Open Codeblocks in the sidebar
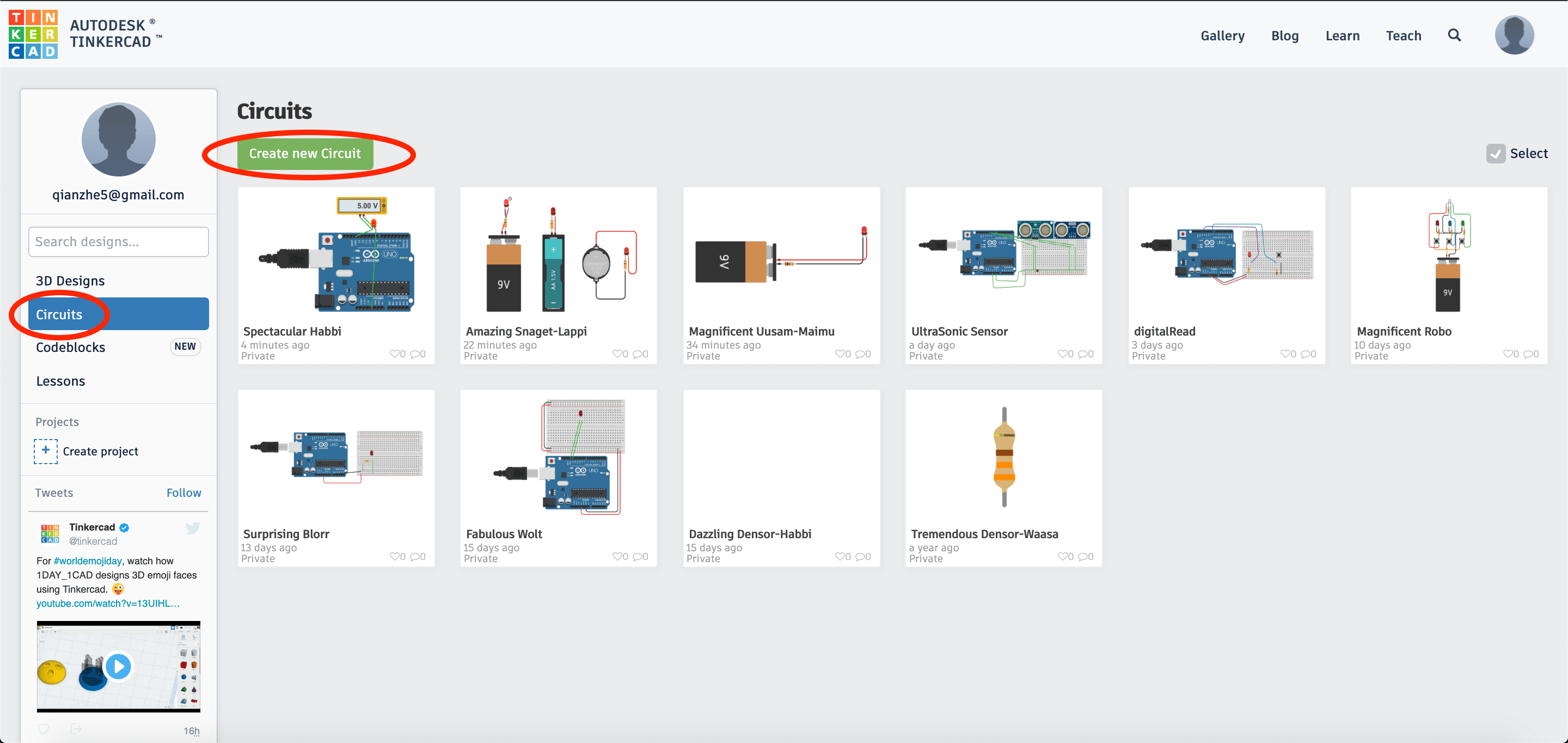Screen dimensions: 1568x743 [x=71, y=347]
